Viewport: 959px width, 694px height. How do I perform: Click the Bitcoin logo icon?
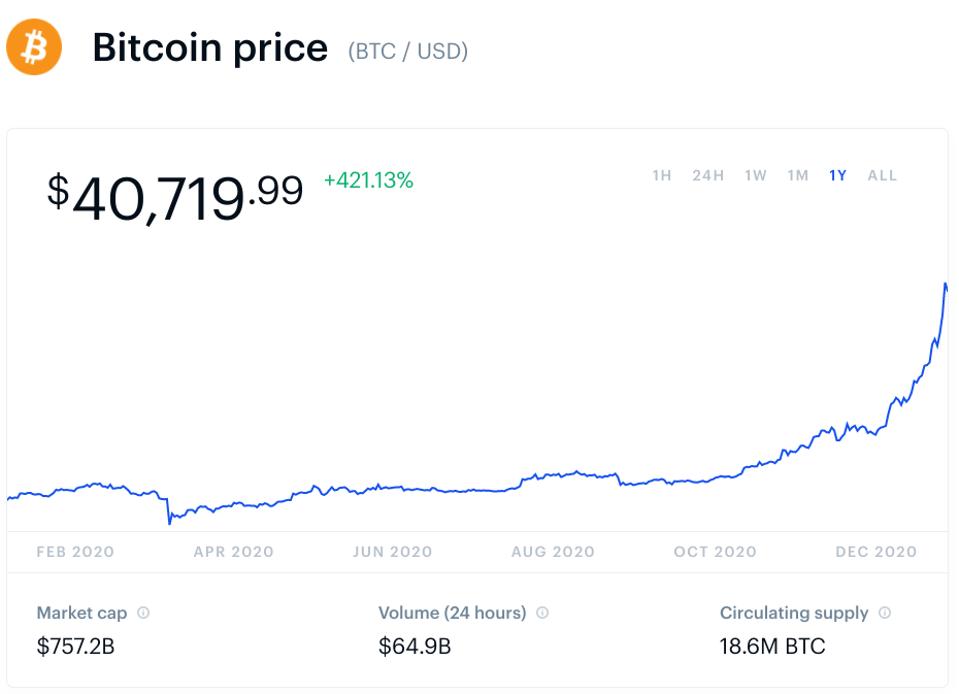[33, 47]
